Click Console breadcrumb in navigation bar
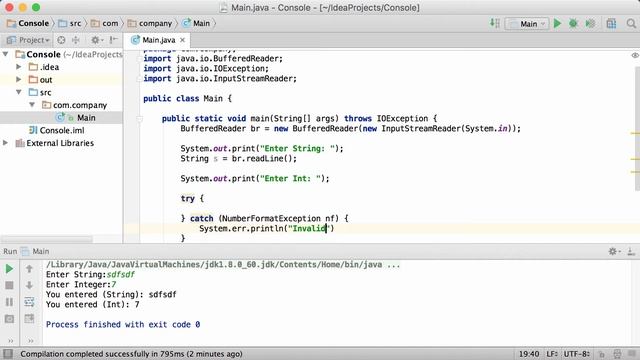Screen dimensions: 640x360 [28, 23]
